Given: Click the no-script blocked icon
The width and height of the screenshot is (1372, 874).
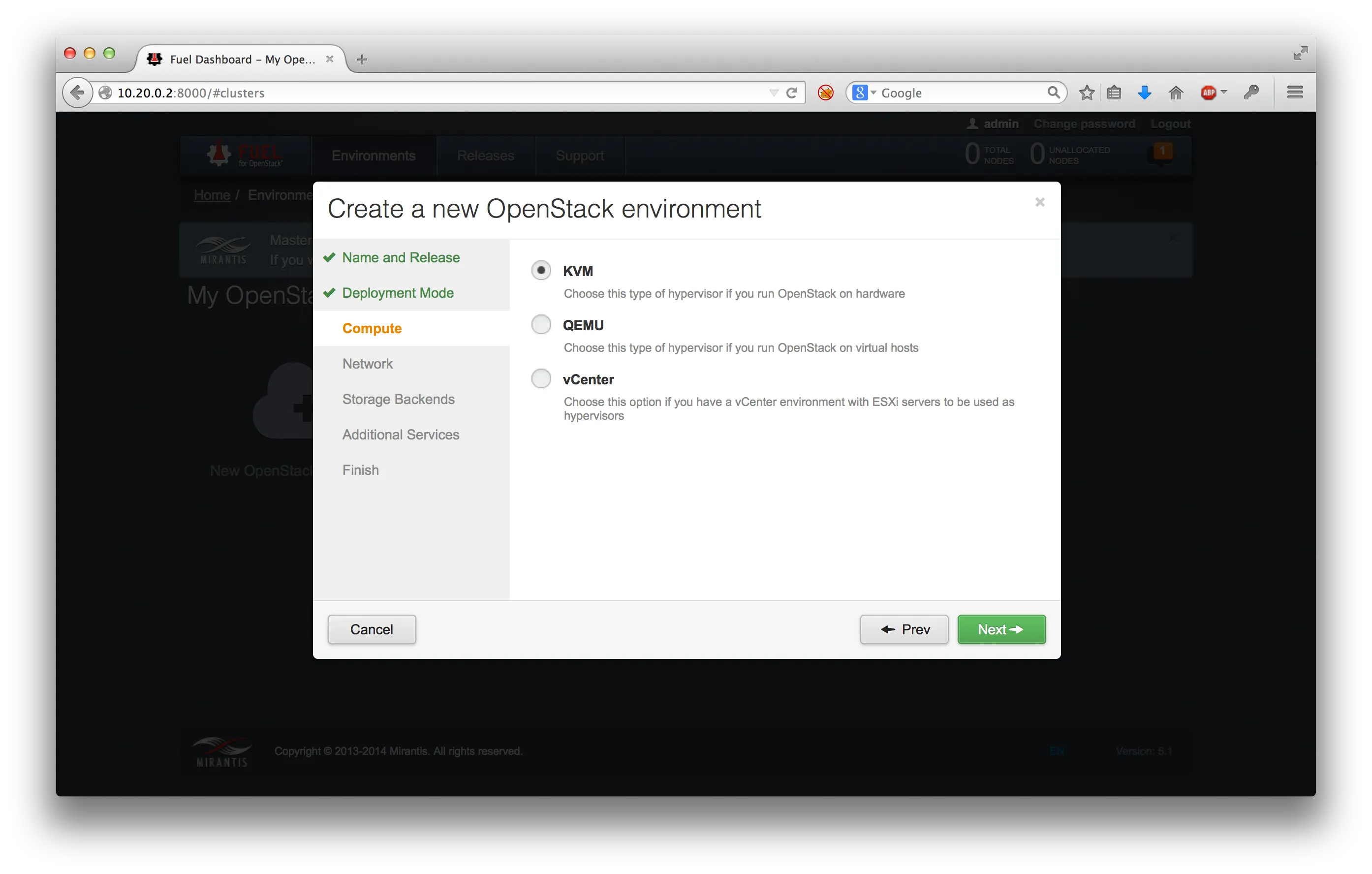Looking at the screenshot, I should pyautogui.click(x=826, y=93).
